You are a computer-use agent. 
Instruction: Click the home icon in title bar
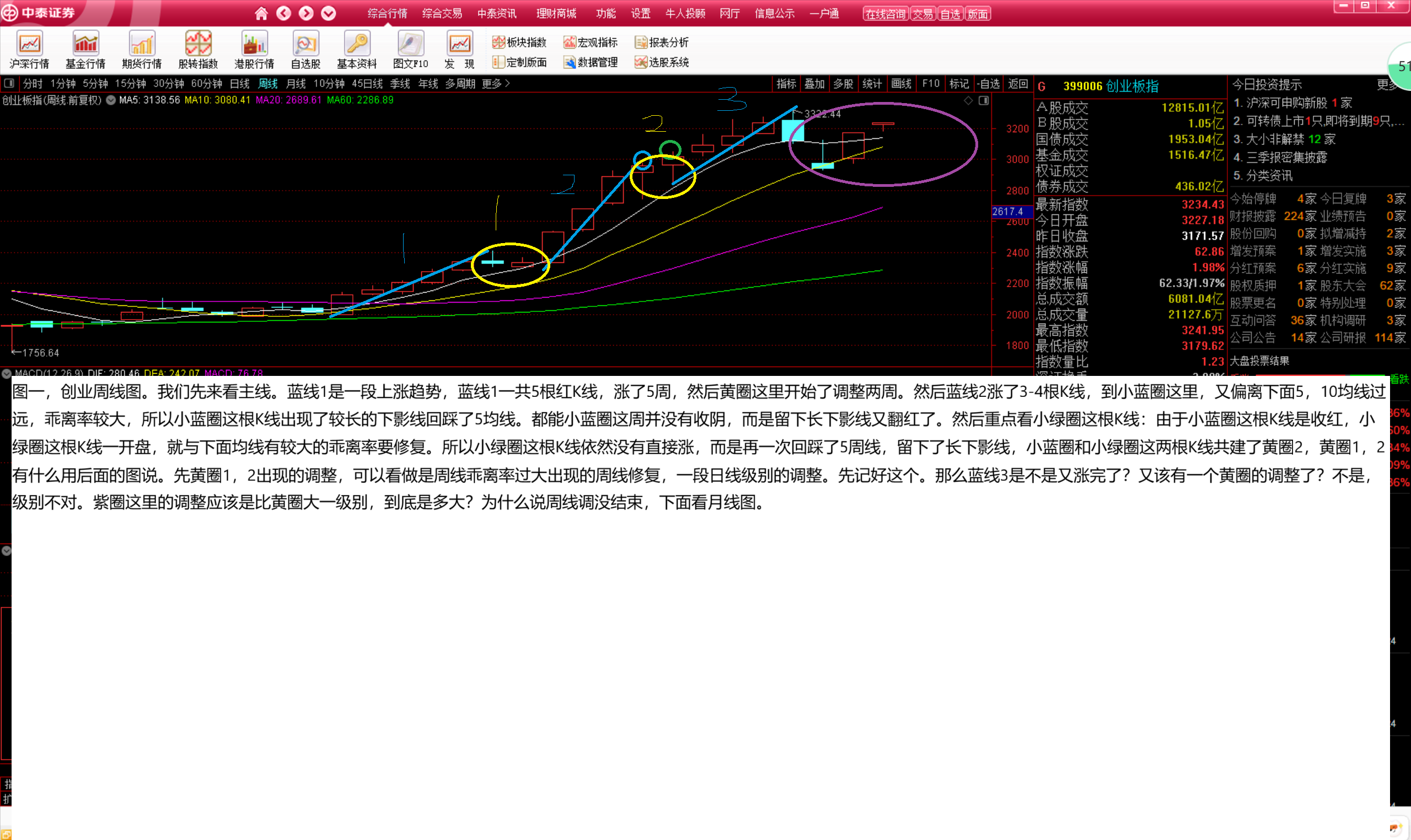coord(261,14)
